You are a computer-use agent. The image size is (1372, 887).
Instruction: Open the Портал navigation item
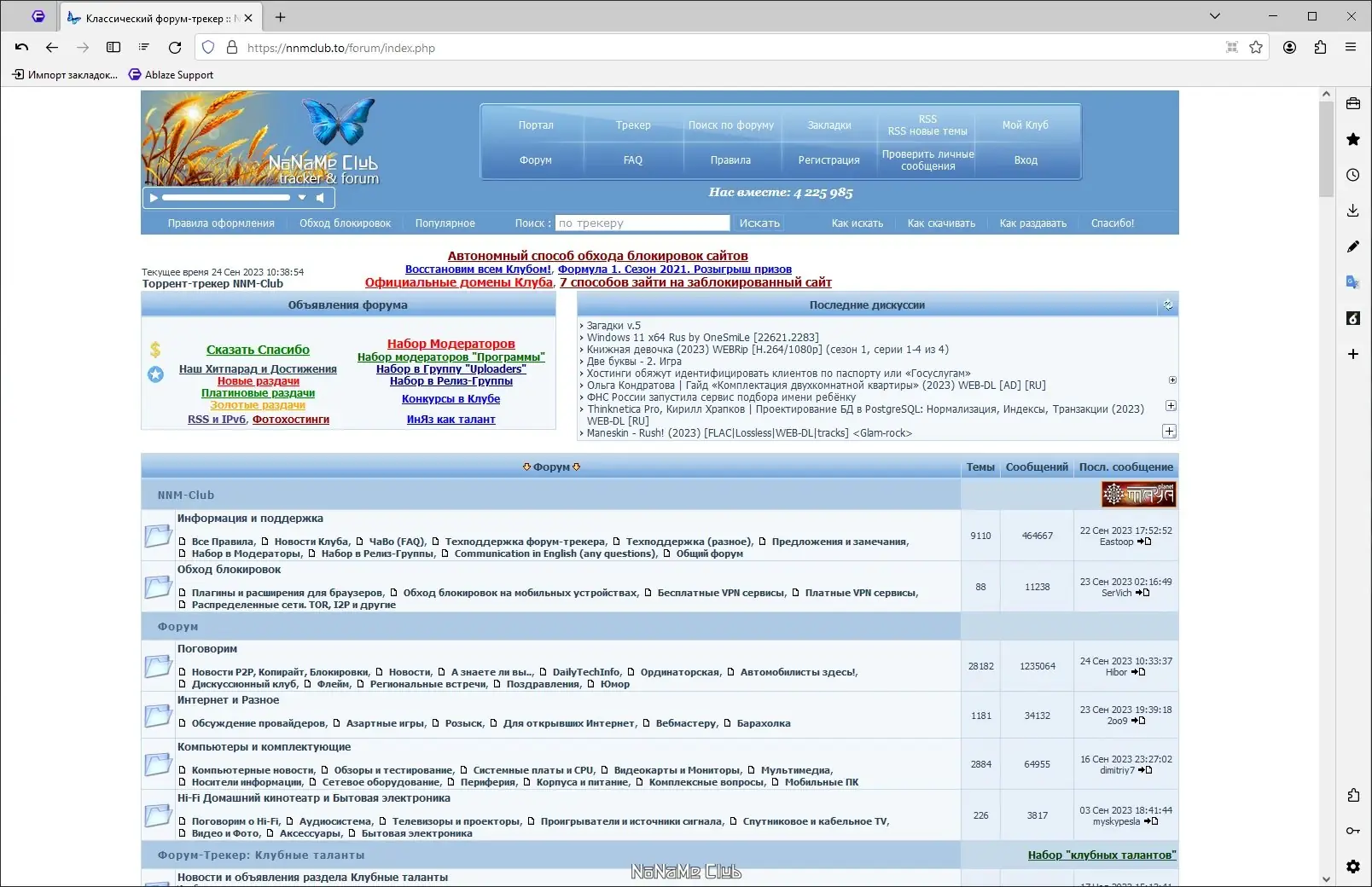click(x=536, y=125)
